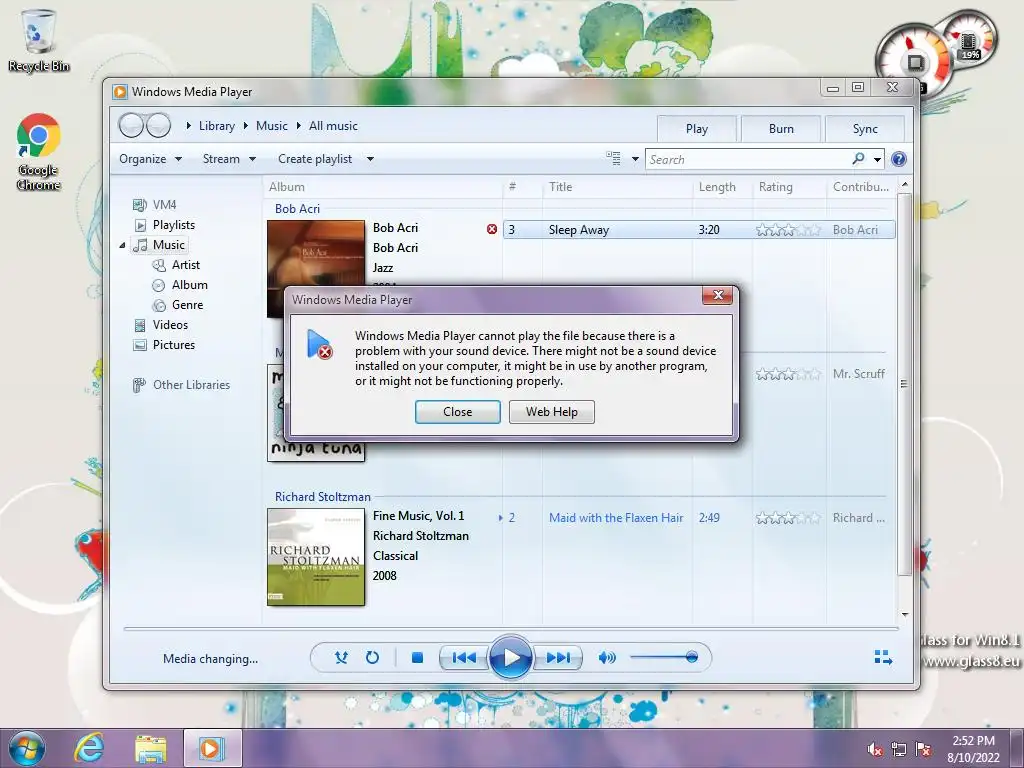Launch Internet Explorer from the taskbar
This screenshot has height=768, width=1024.
[x=89, y=748]
